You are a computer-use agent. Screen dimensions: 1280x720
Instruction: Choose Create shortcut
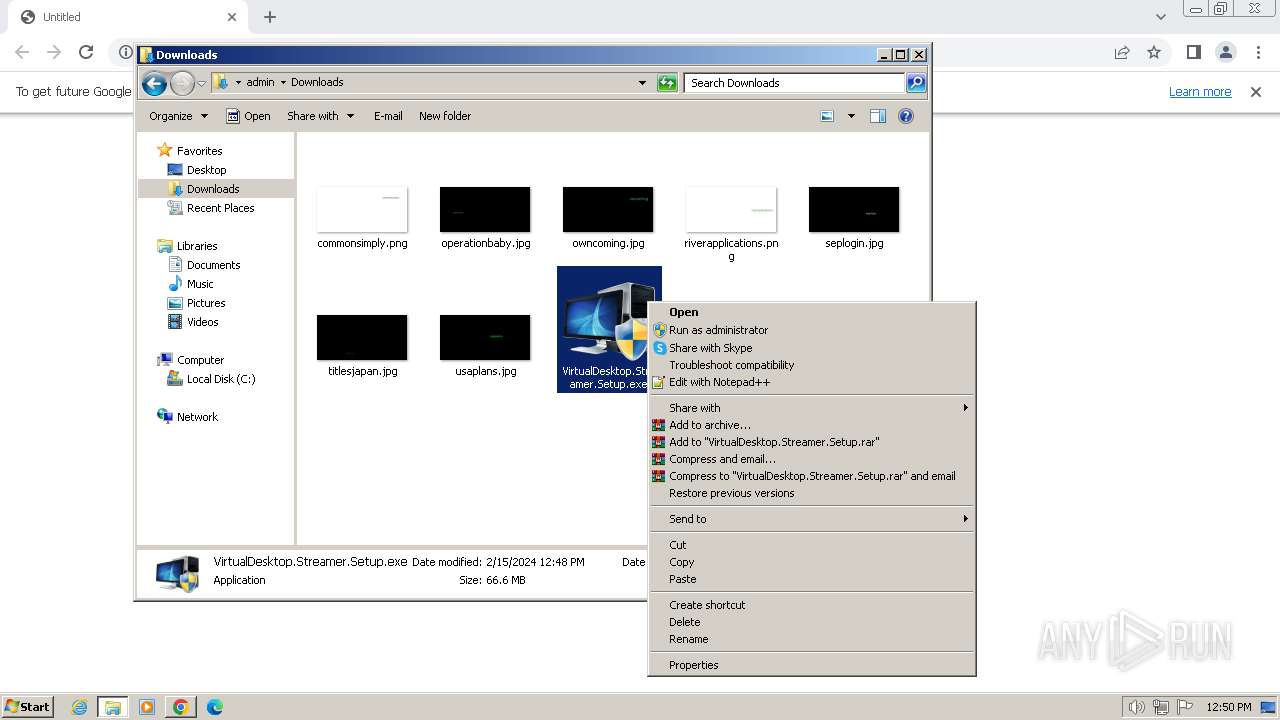click(812, 605)
